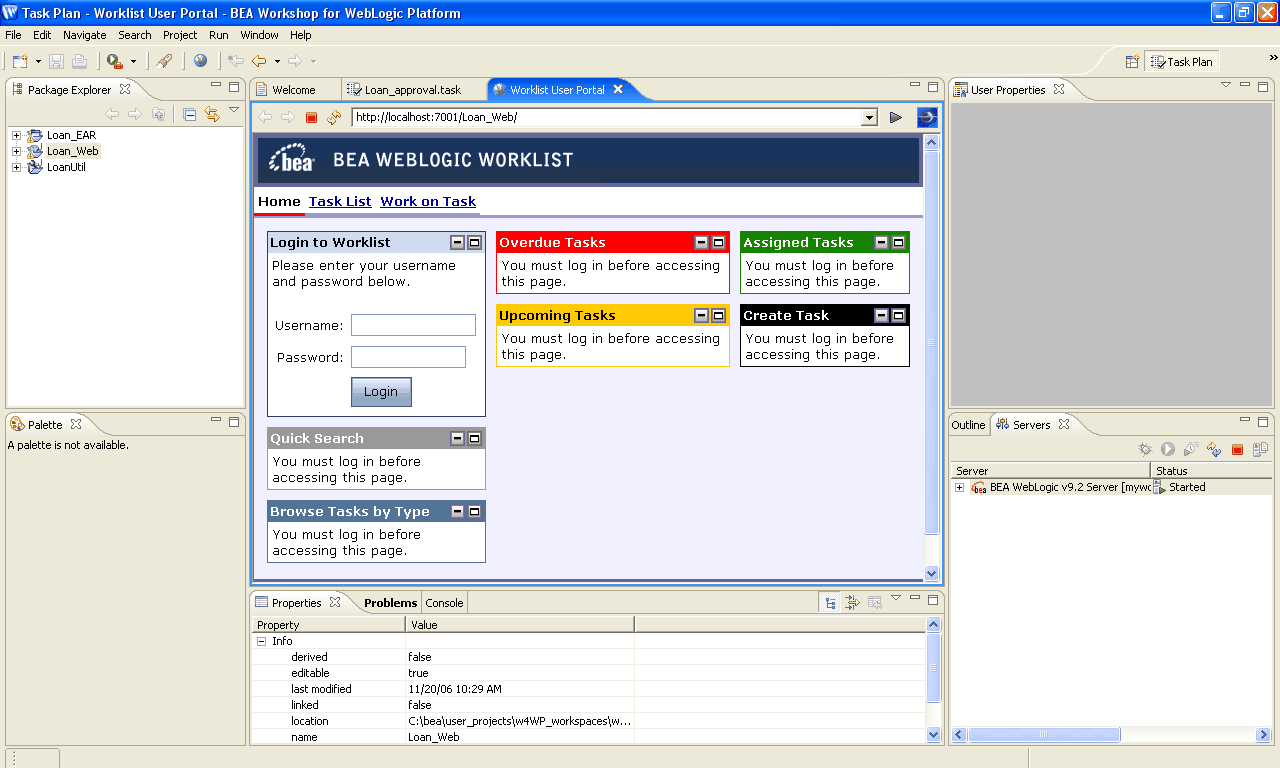Click the brush-shaped icon in main toolbar
1280x768 pixels.
pyautogui.click(x=165, y=61)
